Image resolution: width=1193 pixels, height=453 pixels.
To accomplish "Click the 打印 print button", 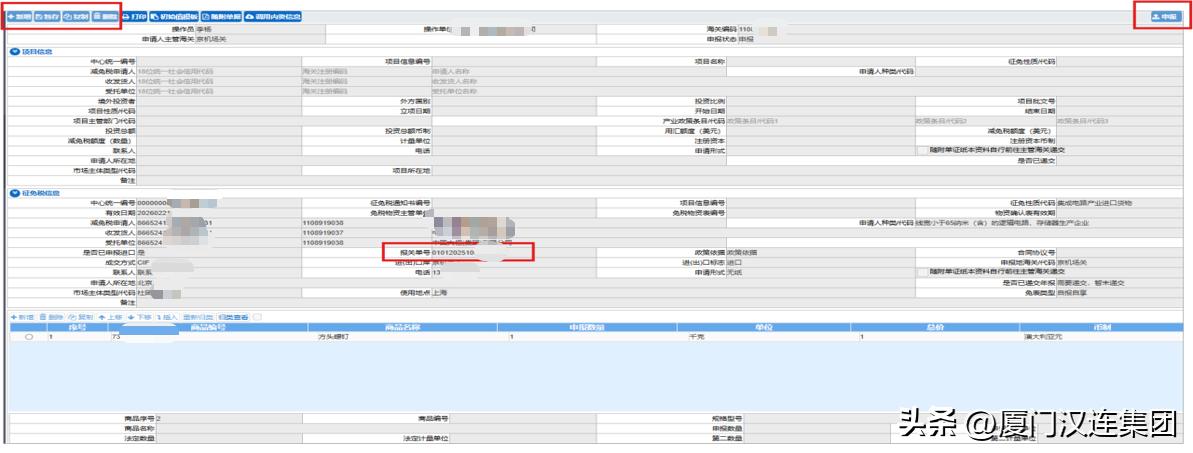I will 134,16.
